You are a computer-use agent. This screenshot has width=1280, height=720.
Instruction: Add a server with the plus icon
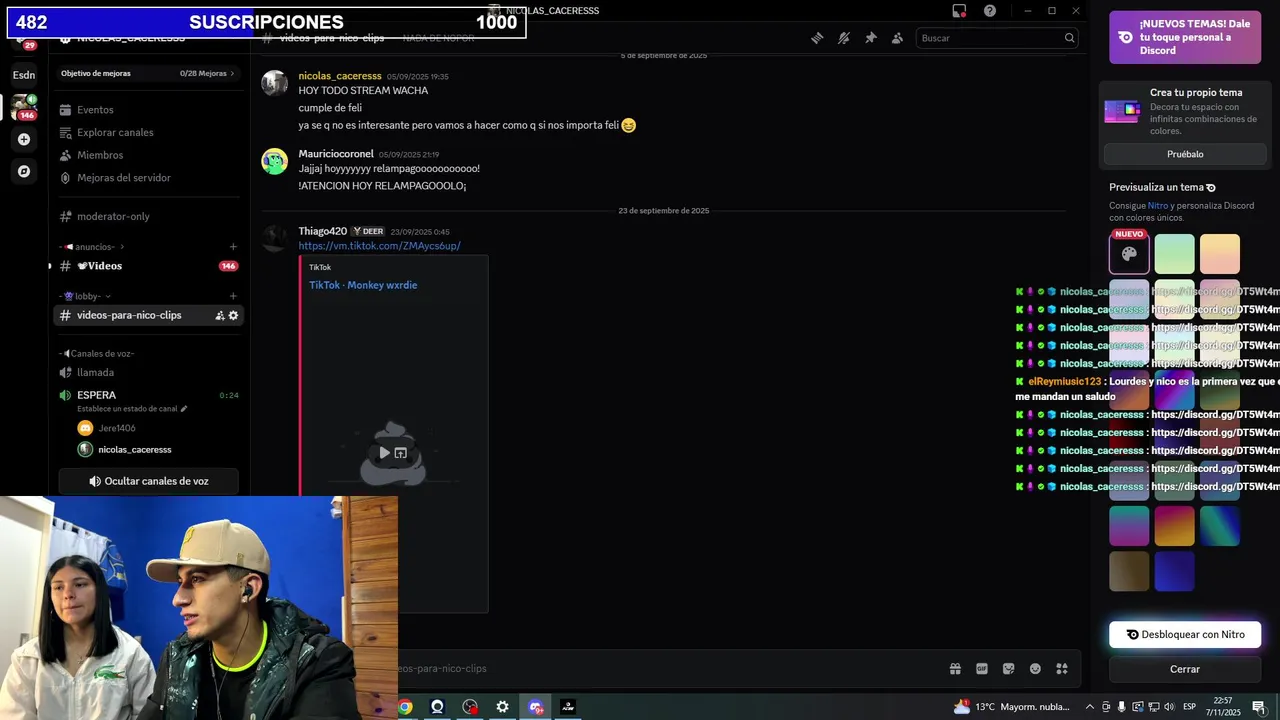(24, 139)
